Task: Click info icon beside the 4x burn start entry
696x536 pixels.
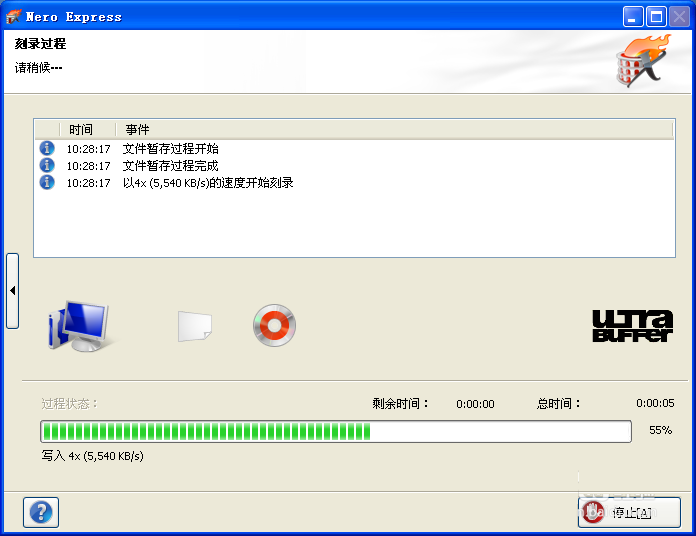Action: (x=46, y=182)
